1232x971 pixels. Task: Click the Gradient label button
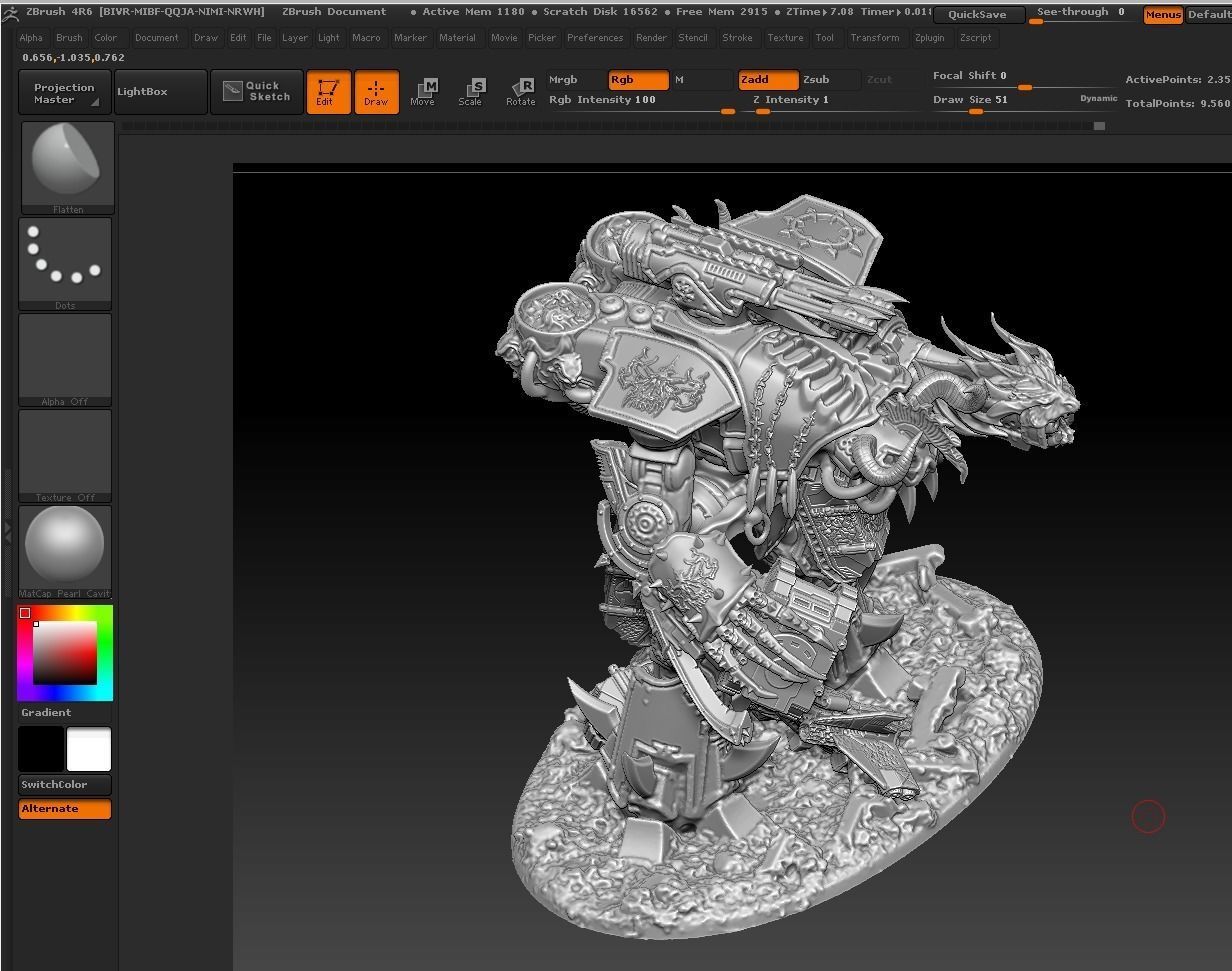tap(47, 713)
